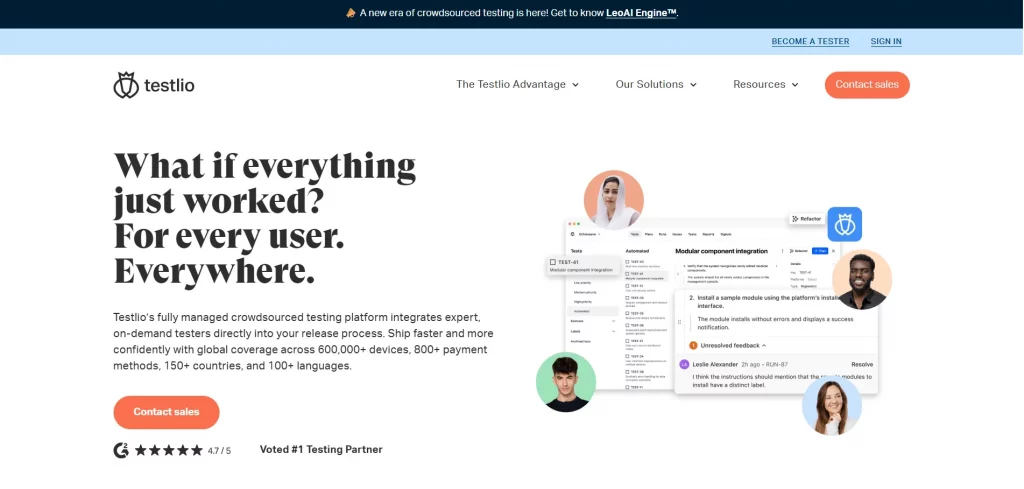Tick the TEST-41 checkbox on floating card
Screen dimensions: 1024x489
click(x=552, y=262)
